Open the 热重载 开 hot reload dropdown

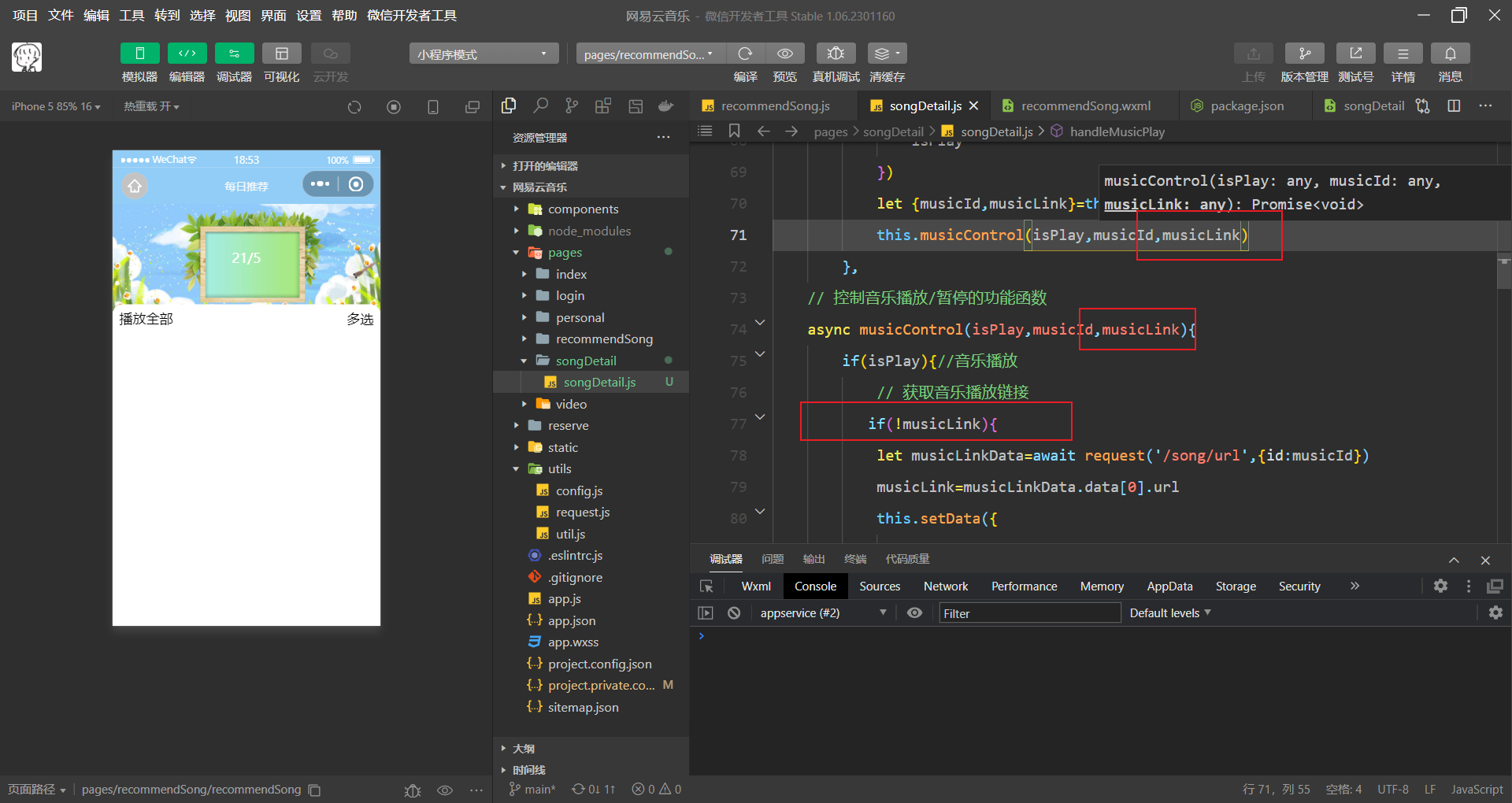(x=151, y=106)
